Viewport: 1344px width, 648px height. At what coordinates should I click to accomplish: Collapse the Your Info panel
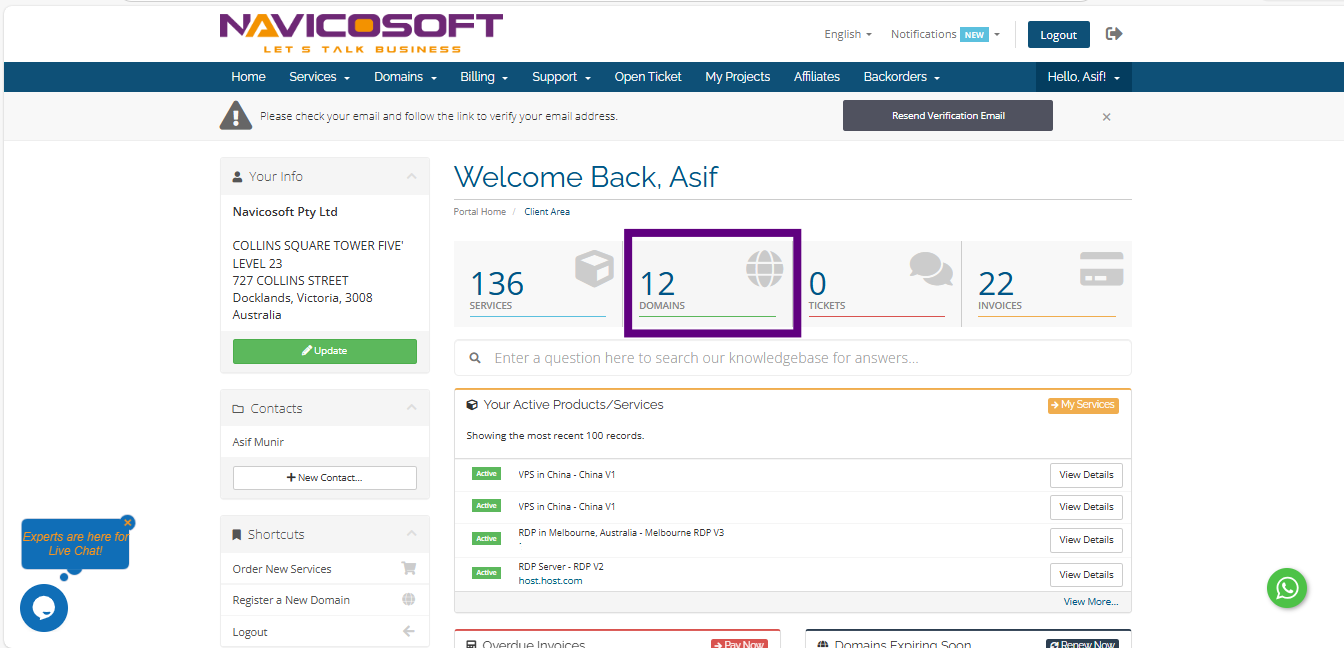pyautogui.click(x=411, y=176)
